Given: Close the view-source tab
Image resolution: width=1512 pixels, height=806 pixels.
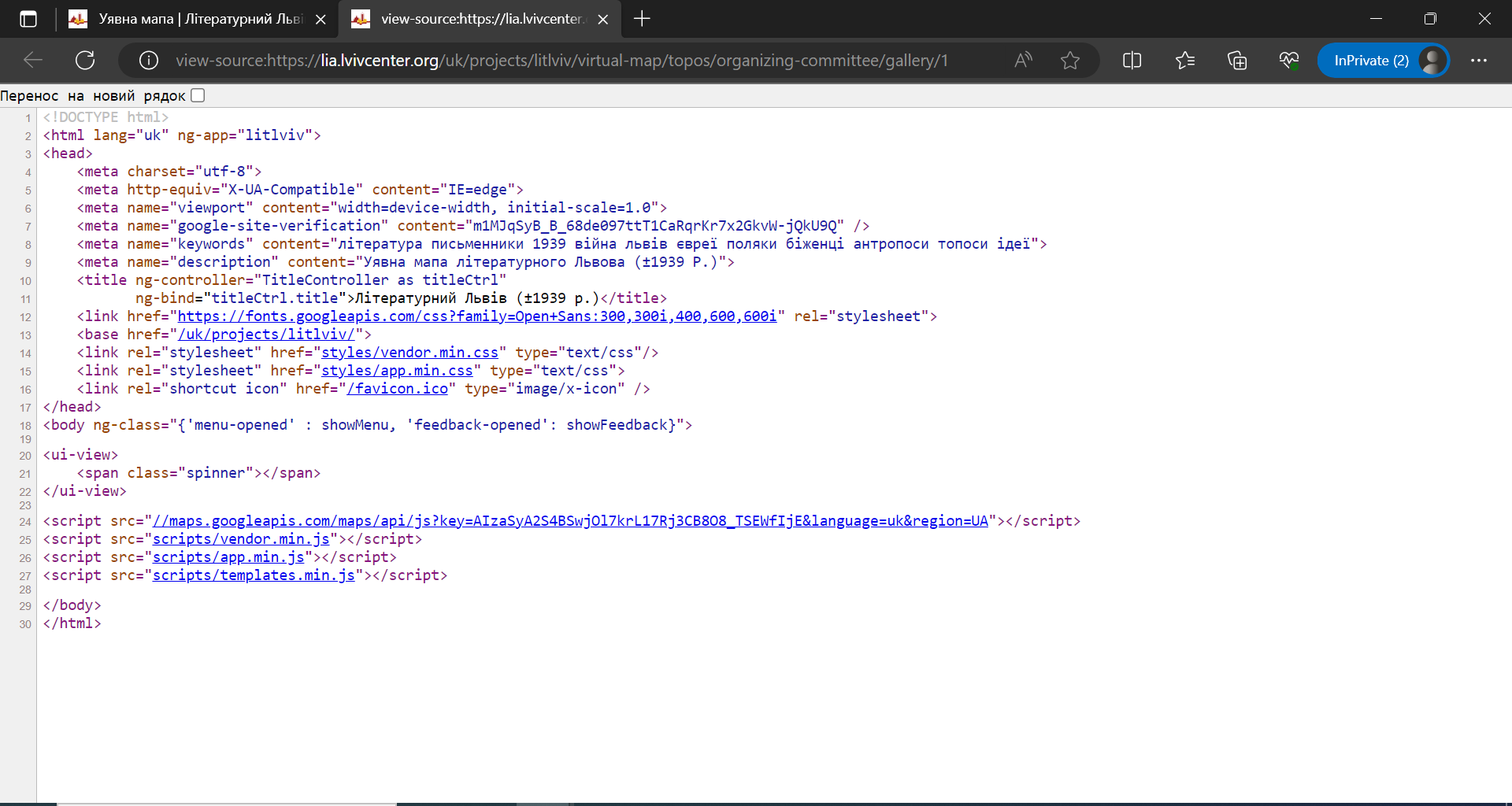Looking at the screenshot, I should [603, 20].
